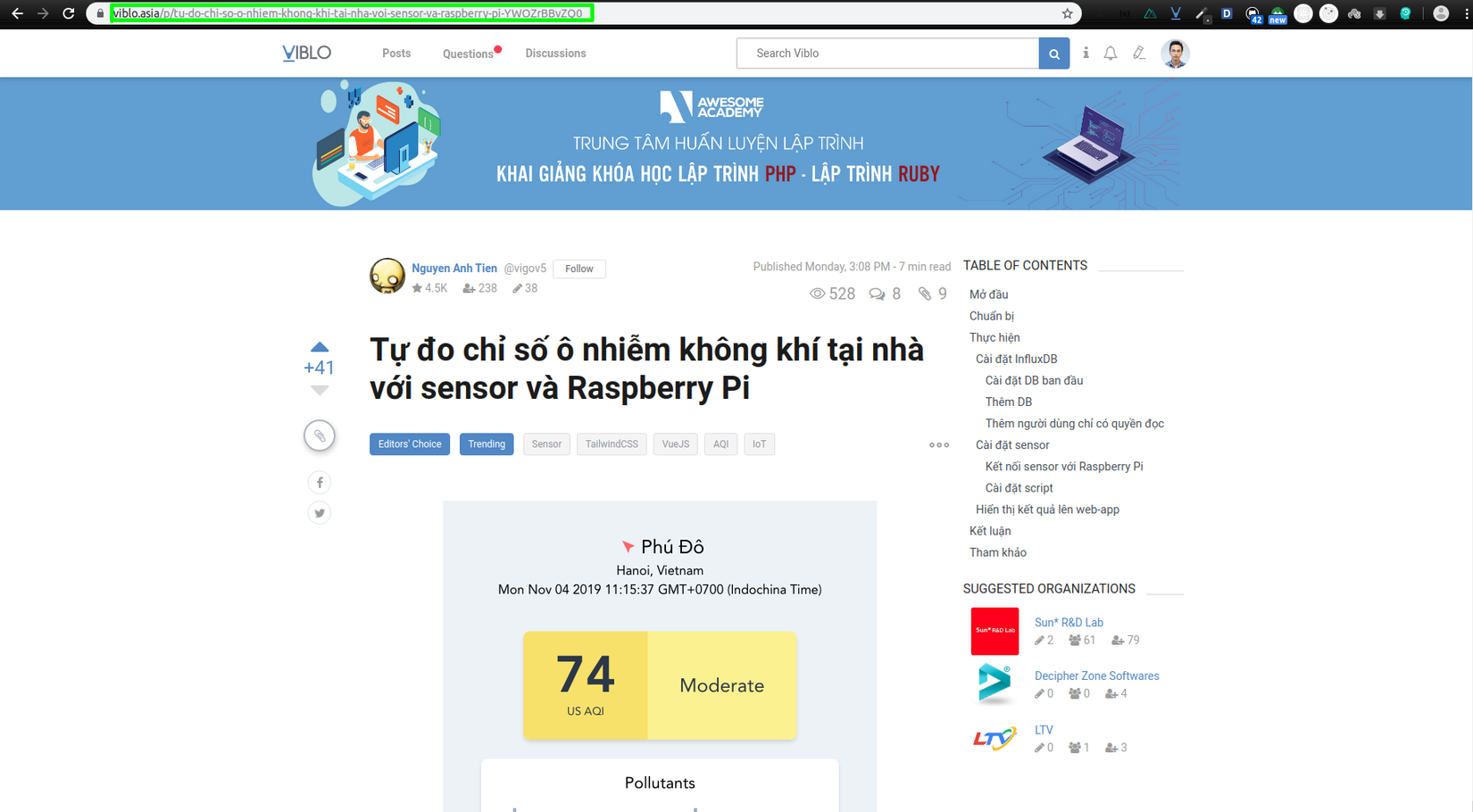Downvote the post with the down arrow
The height and width of the screenshot is (812, 1473).
tap(320, 390)
